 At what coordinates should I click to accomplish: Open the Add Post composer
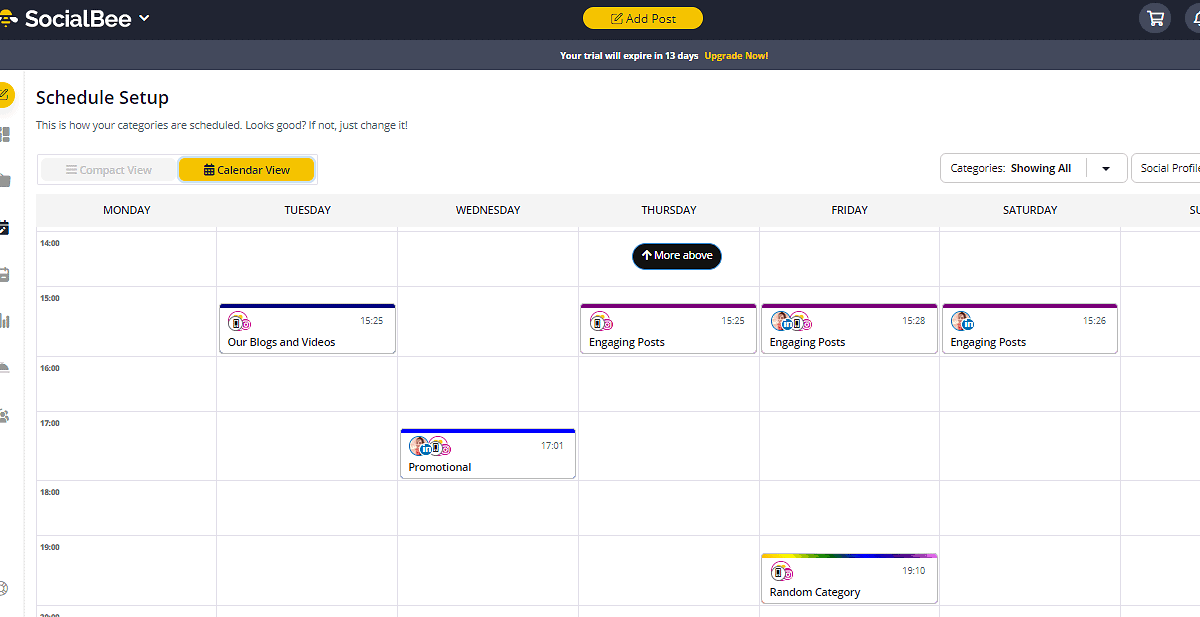[642, 18]
